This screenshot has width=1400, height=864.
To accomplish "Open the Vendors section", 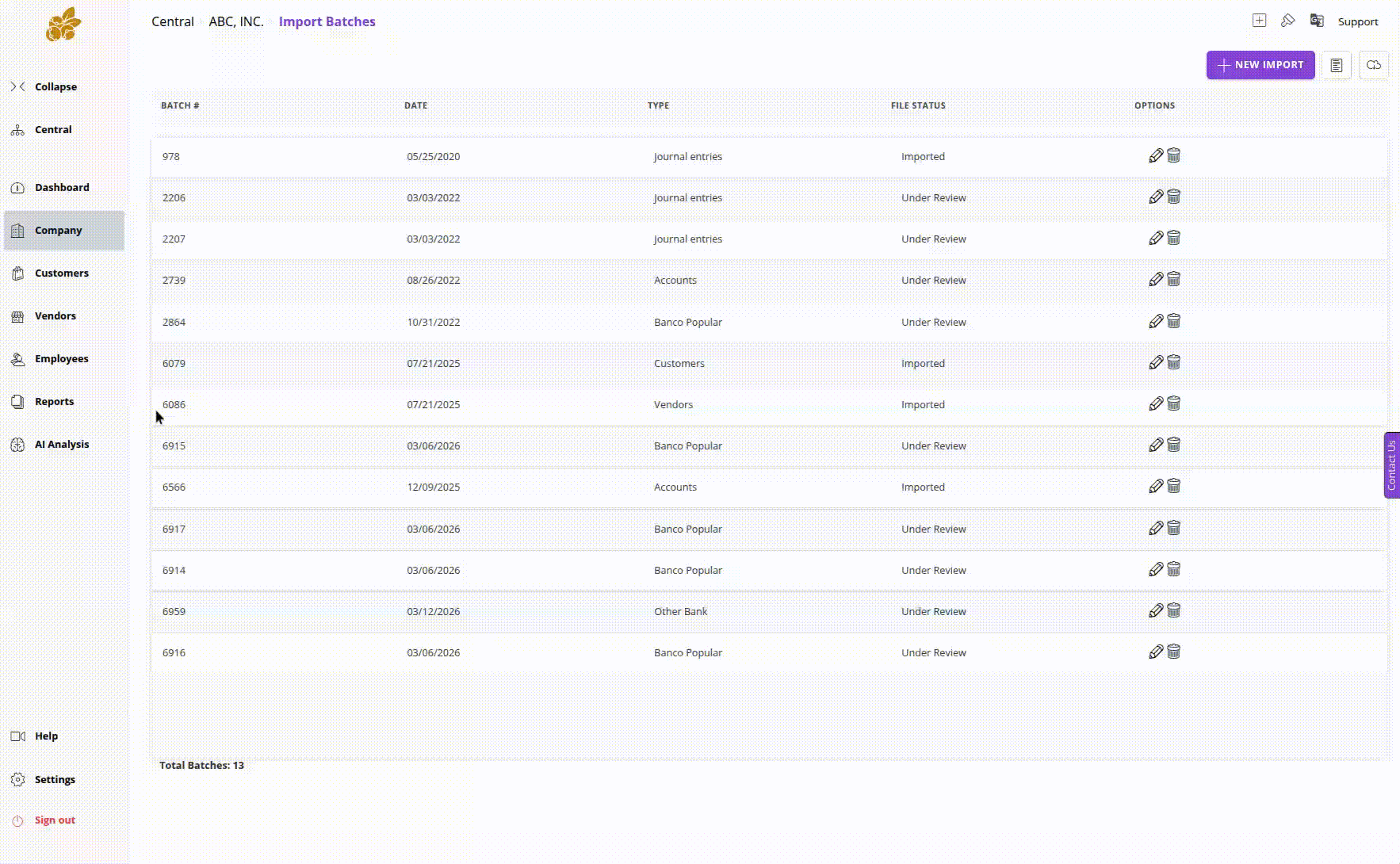I will [55, 315].
